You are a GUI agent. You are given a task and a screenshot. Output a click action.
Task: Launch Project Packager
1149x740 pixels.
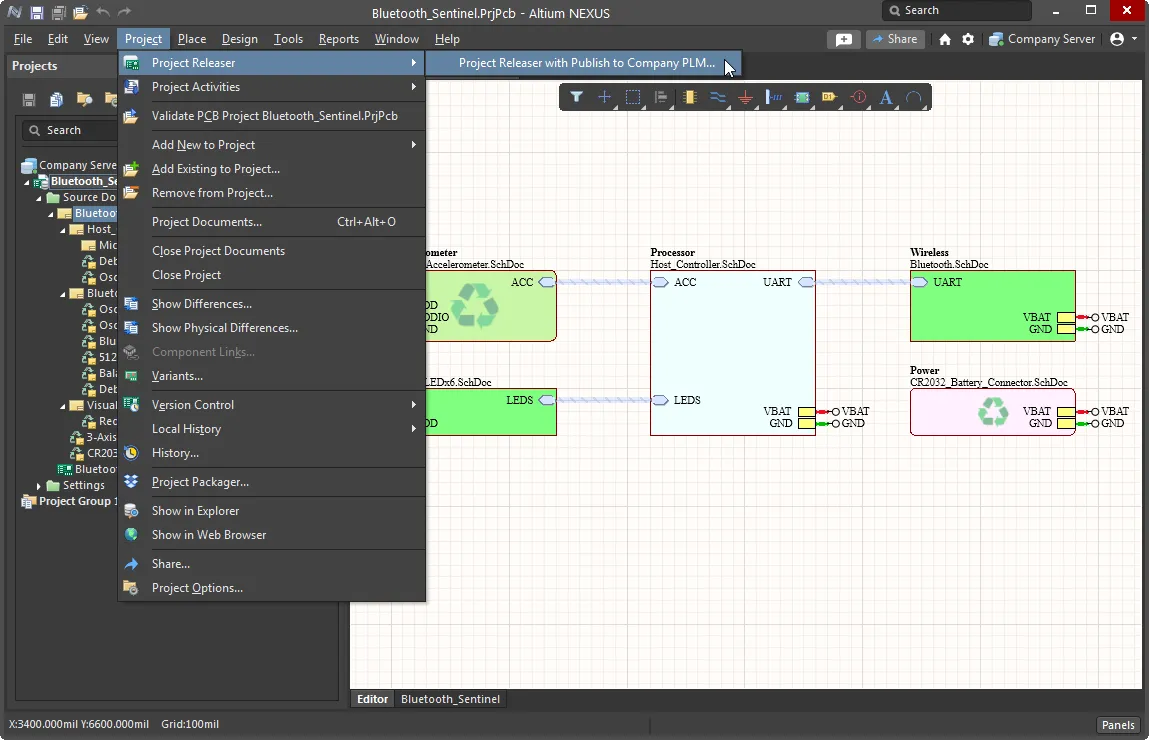pyautogui.click(x=272, y=482)
